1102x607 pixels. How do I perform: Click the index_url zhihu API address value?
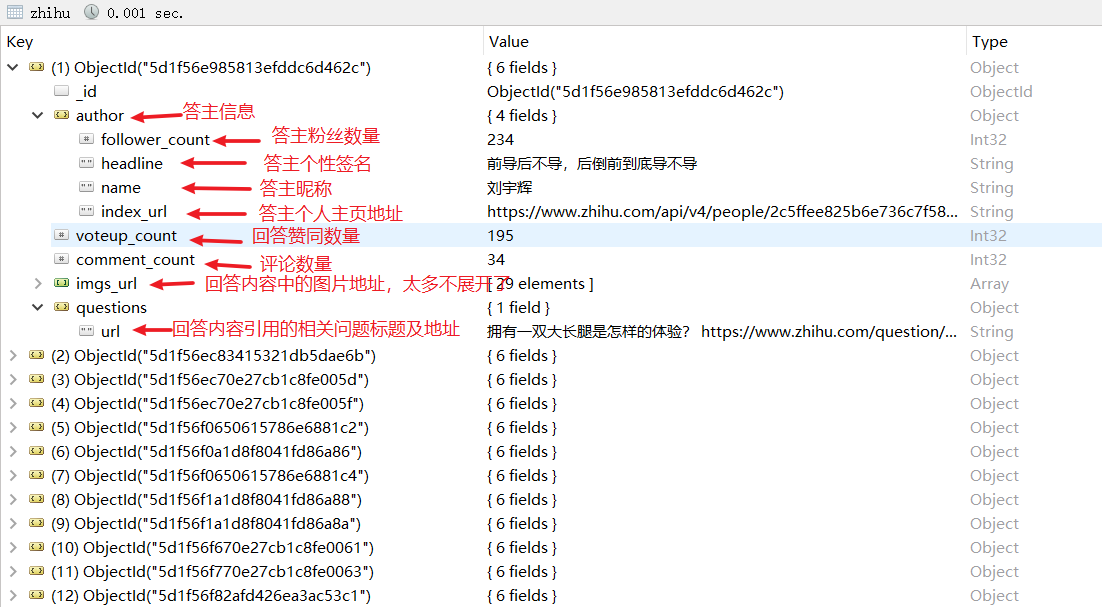722,211
